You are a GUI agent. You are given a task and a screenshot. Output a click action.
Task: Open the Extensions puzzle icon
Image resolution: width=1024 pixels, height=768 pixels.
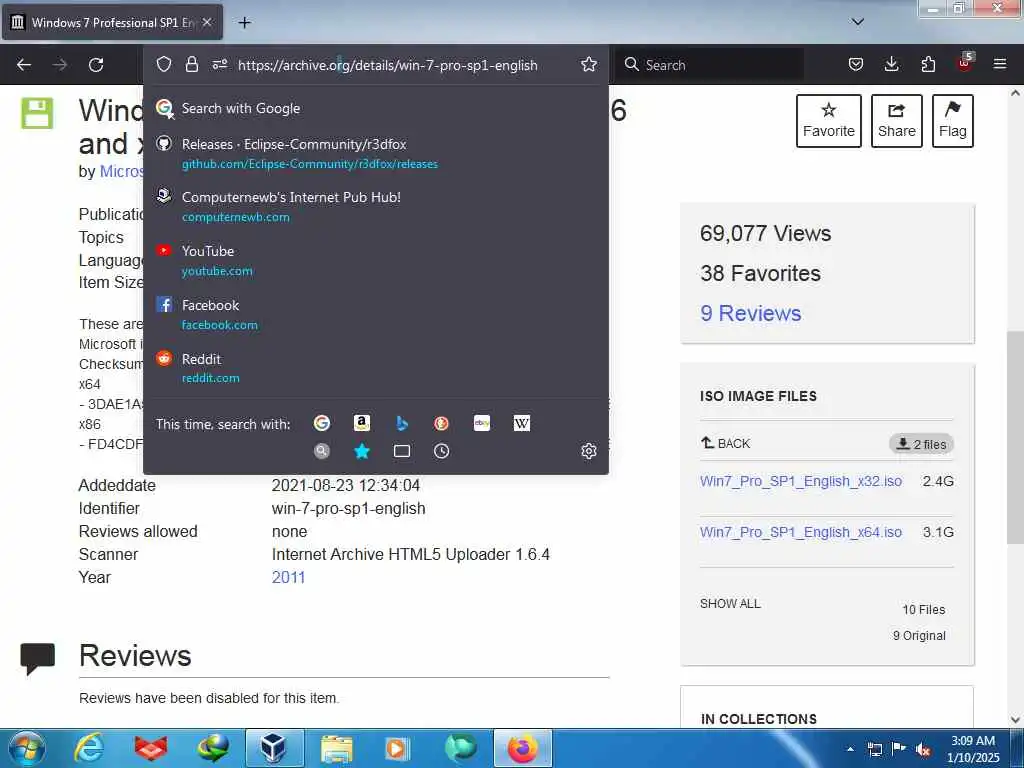[x=928, y=64]
